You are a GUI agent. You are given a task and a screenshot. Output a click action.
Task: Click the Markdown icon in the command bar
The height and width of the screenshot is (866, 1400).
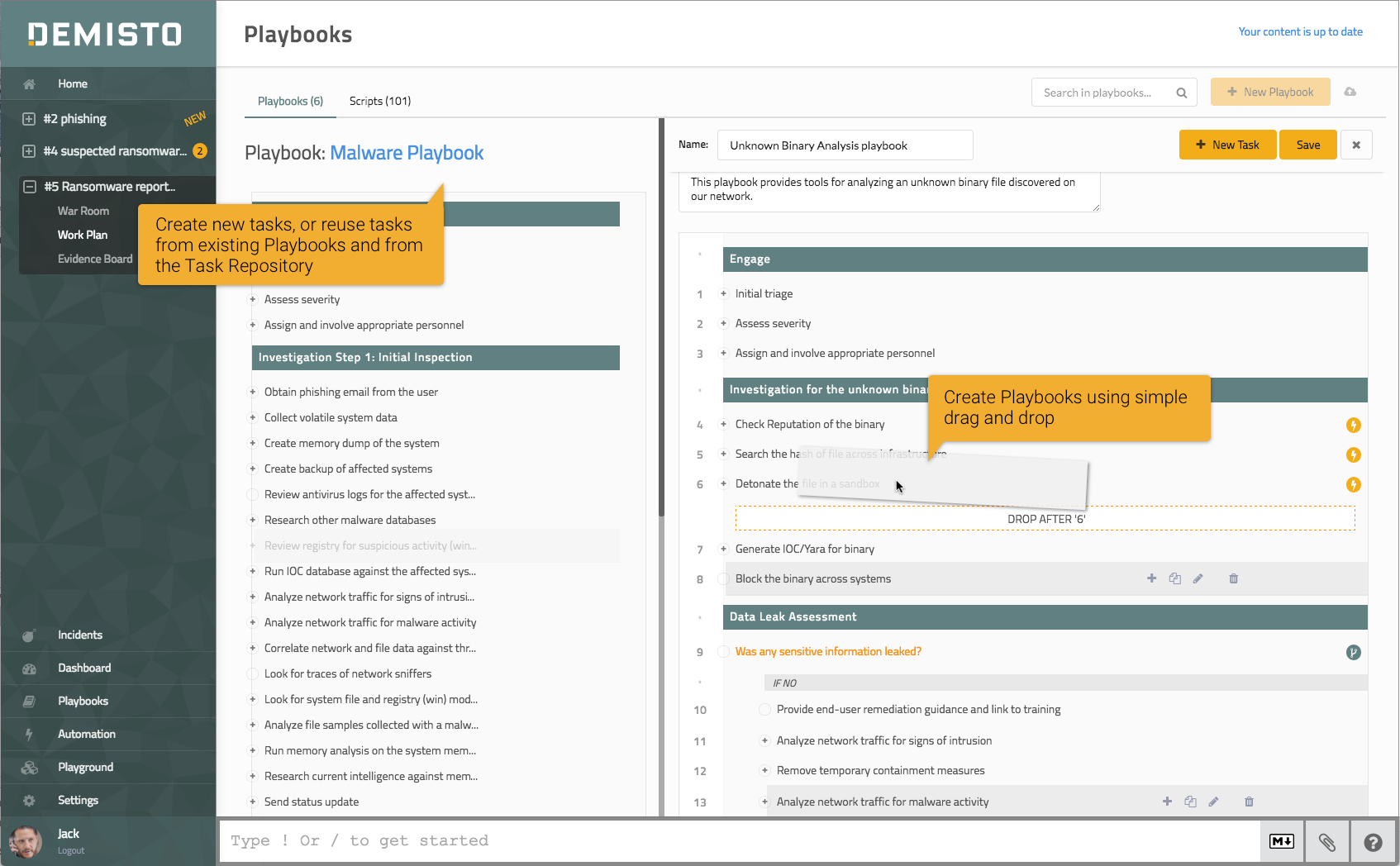tap(1281, 841)
